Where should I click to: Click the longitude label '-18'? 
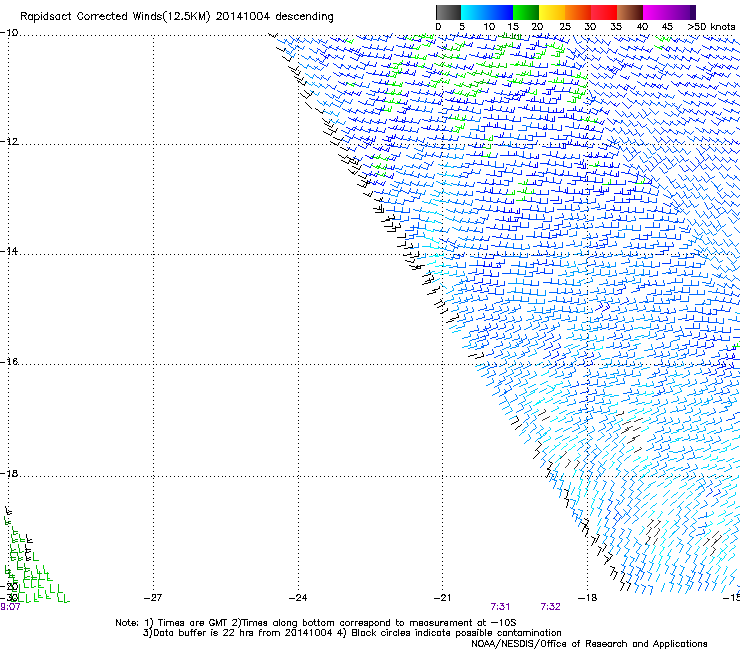pos(587,598)
